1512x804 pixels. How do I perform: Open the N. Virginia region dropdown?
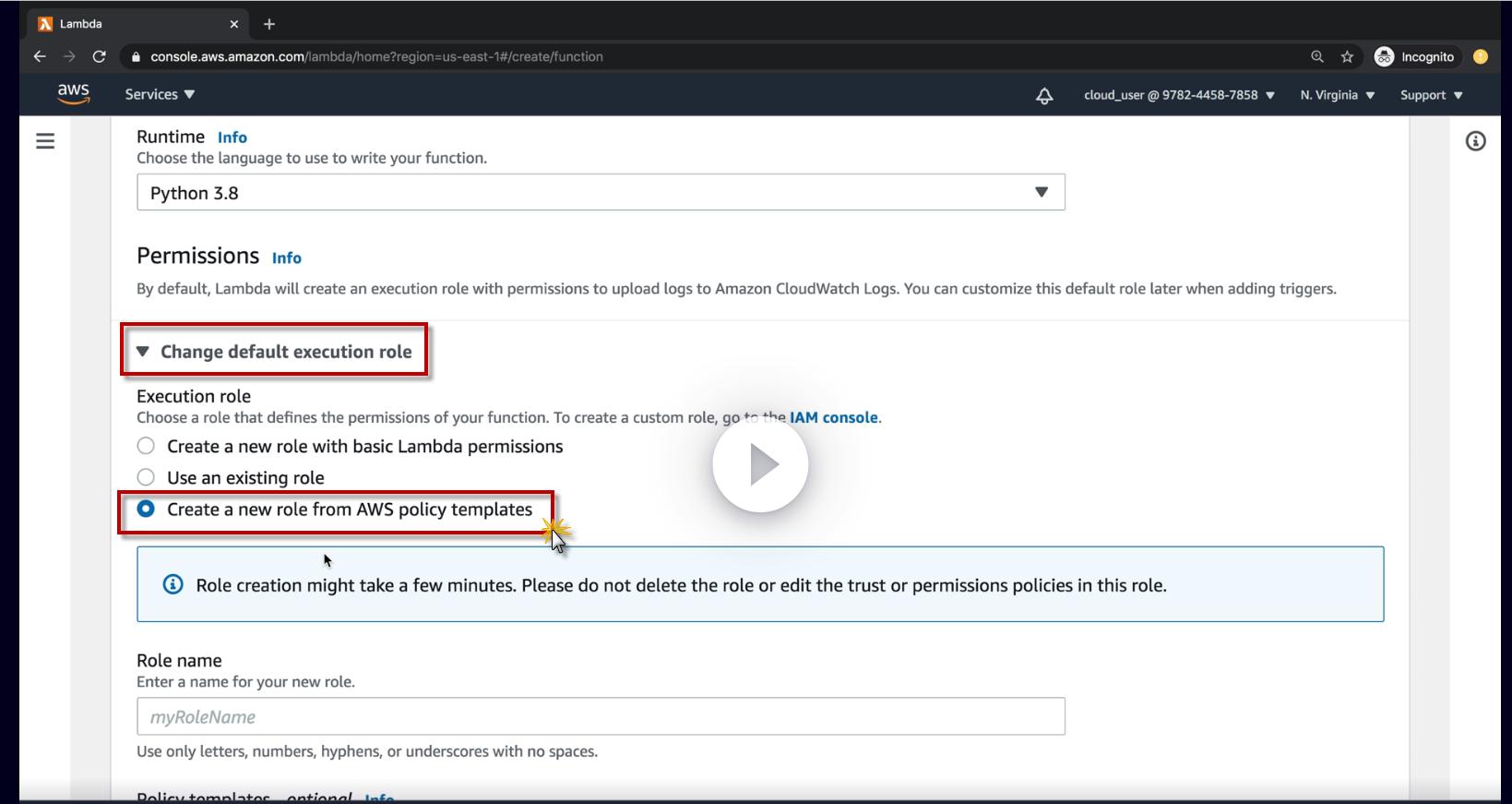(1337, 95)
